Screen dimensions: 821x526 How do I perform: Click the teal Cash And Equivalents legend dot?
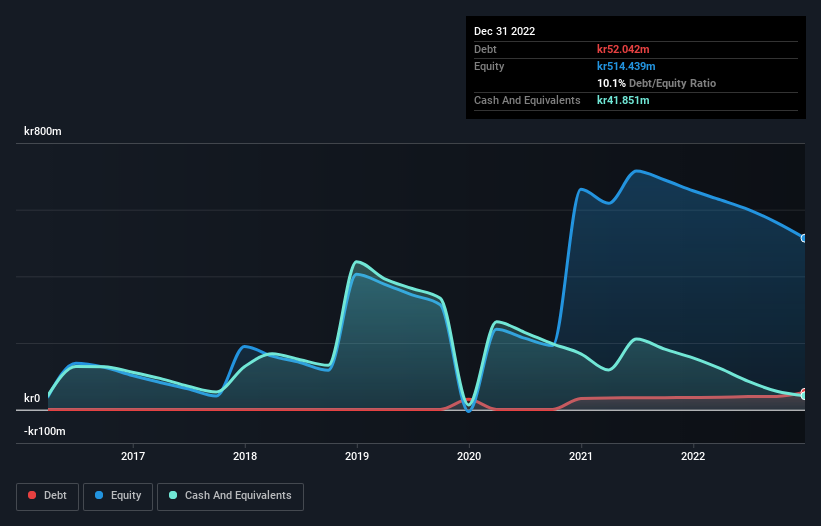pos(173,495)
